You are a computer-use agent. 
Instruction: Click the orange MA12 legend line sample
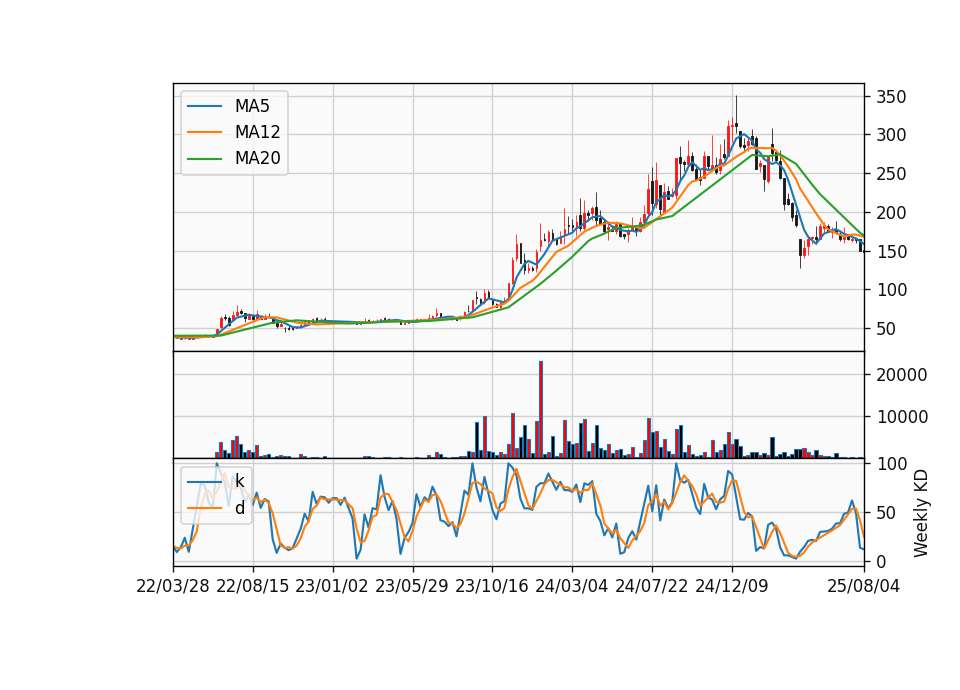[x=204, y=132]
